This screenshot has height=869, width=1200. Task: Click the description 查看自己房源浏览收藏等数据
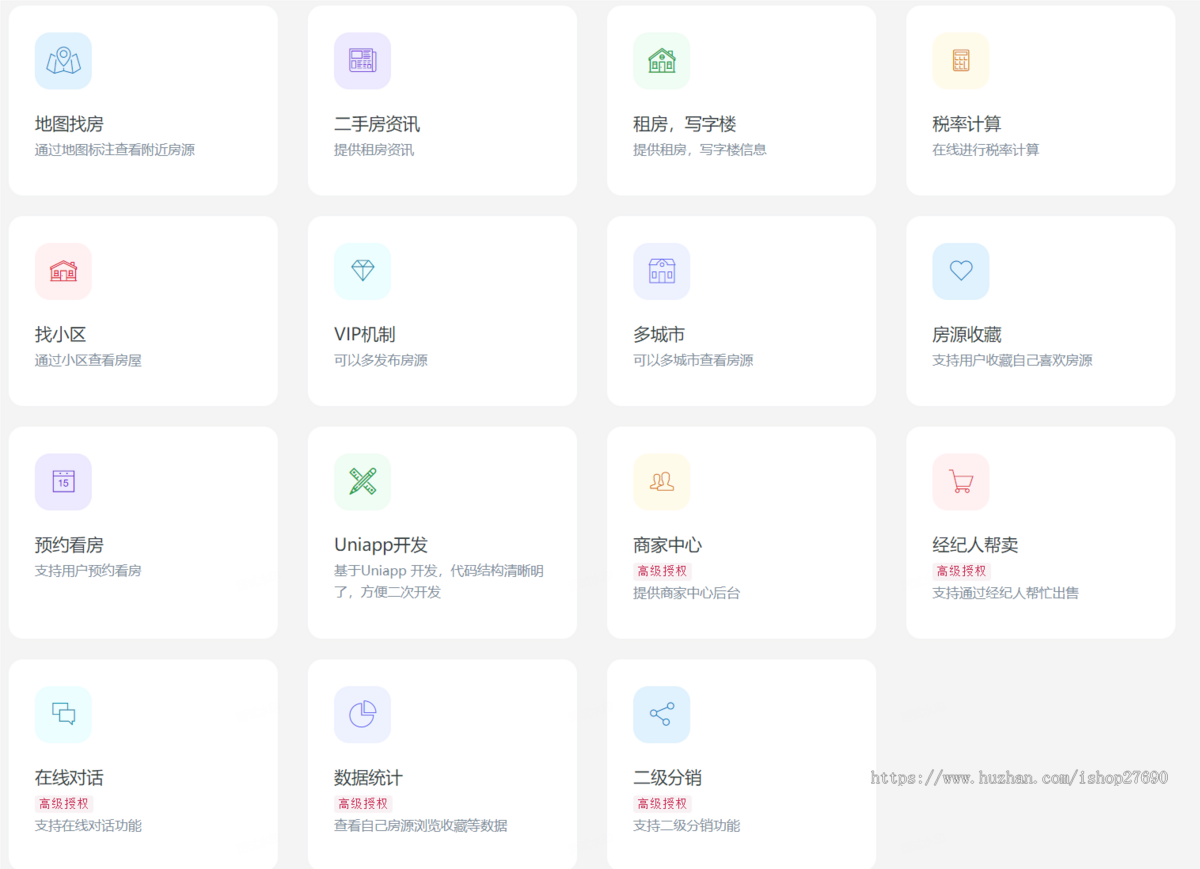[421, 826]
